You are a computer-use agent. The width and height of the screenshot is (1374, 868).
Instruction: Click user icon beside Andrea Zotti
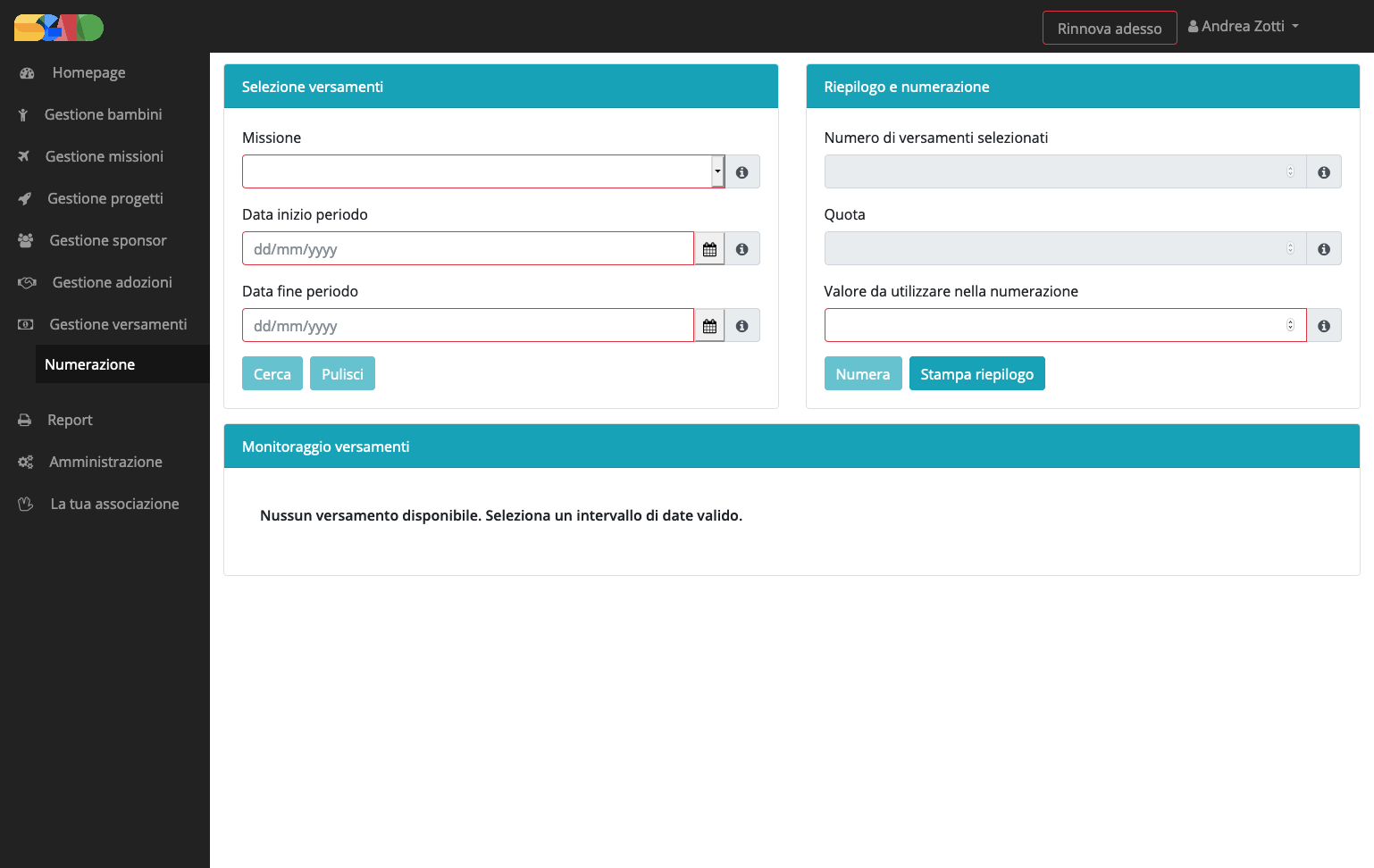pos(1194,27)
